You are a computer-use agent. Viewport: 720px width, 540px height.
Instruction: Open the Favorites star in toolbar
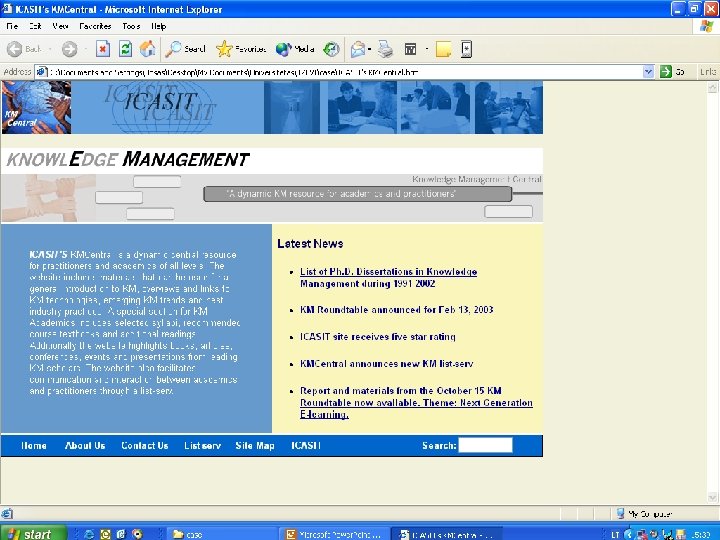pos(224,49)
